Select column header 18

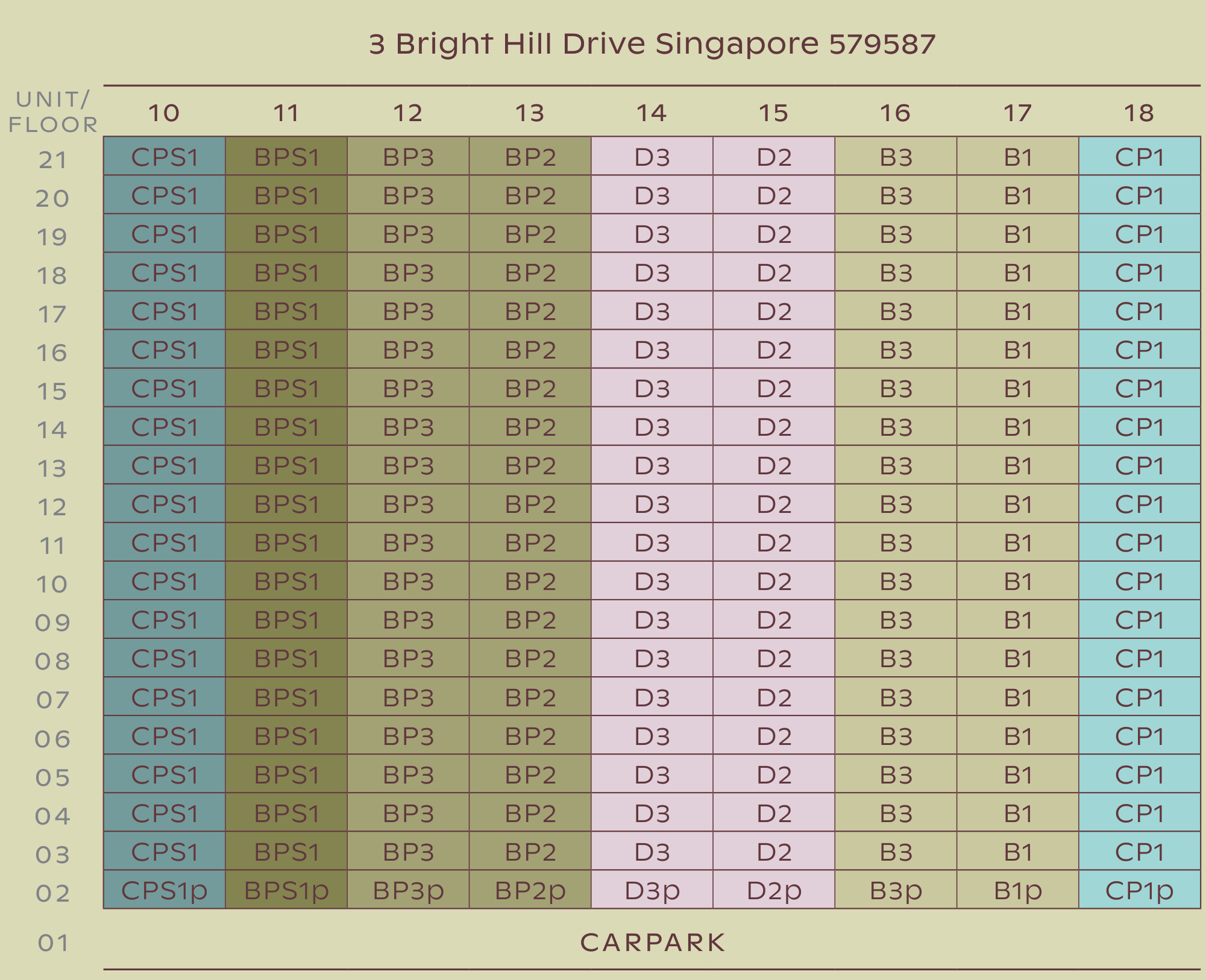(1139, 113)
